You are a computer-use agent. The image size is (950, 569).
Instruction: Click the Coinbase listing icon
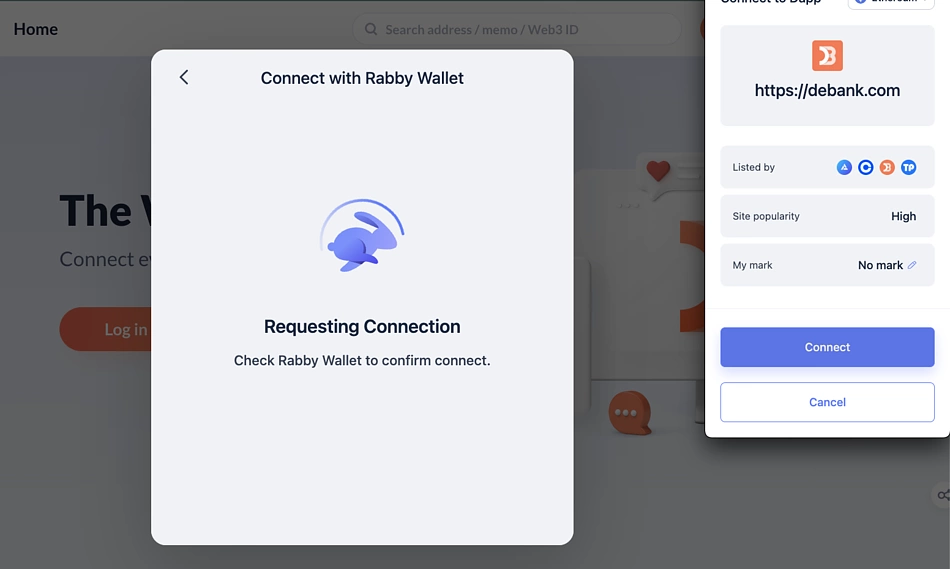pyautogui.click(x=865, y=167)
